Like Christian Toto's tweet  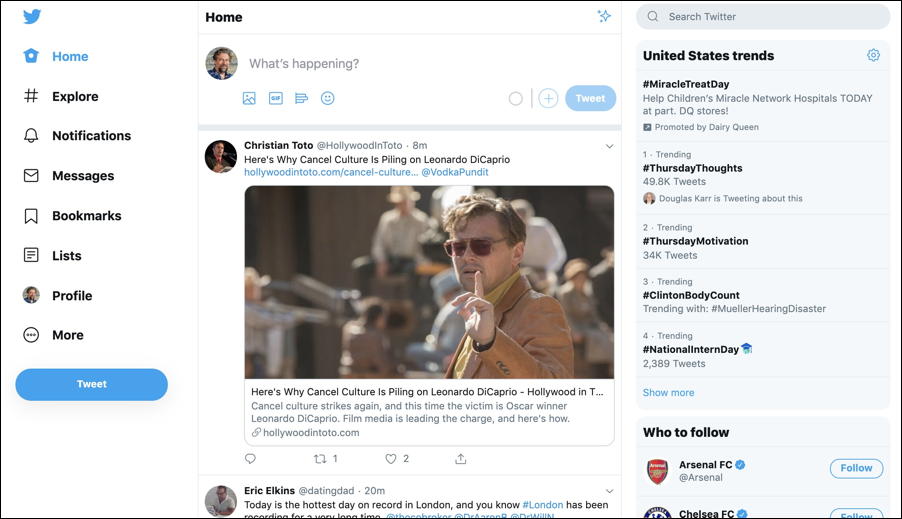pyautogui.click(x=391, y=459)
